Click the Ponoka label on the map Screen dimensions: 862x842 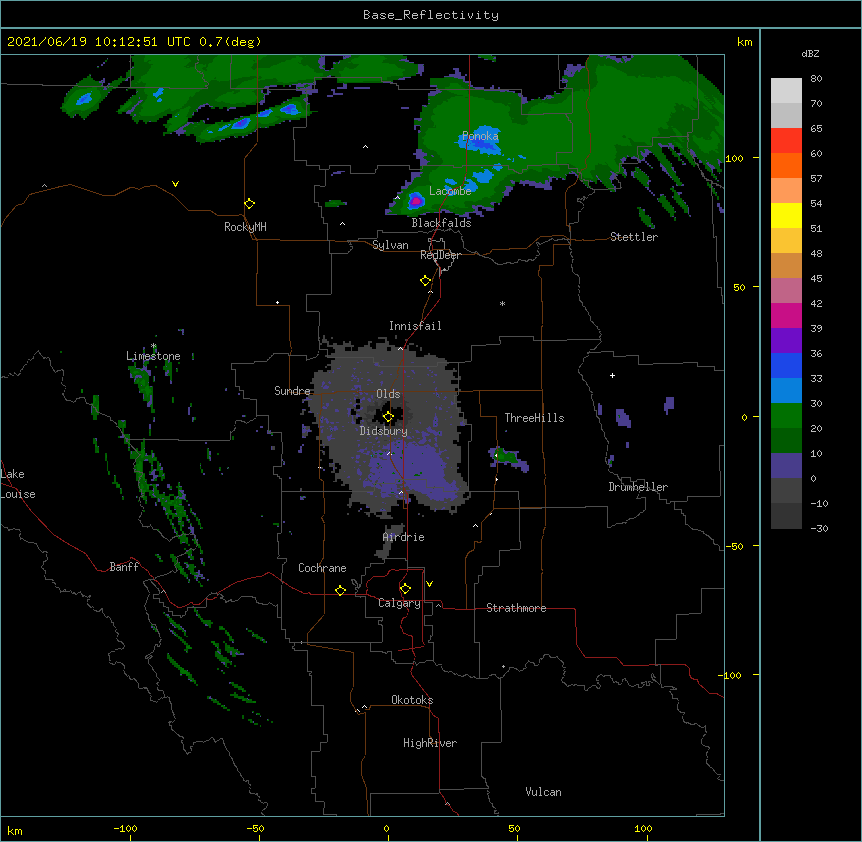point(480,135)
